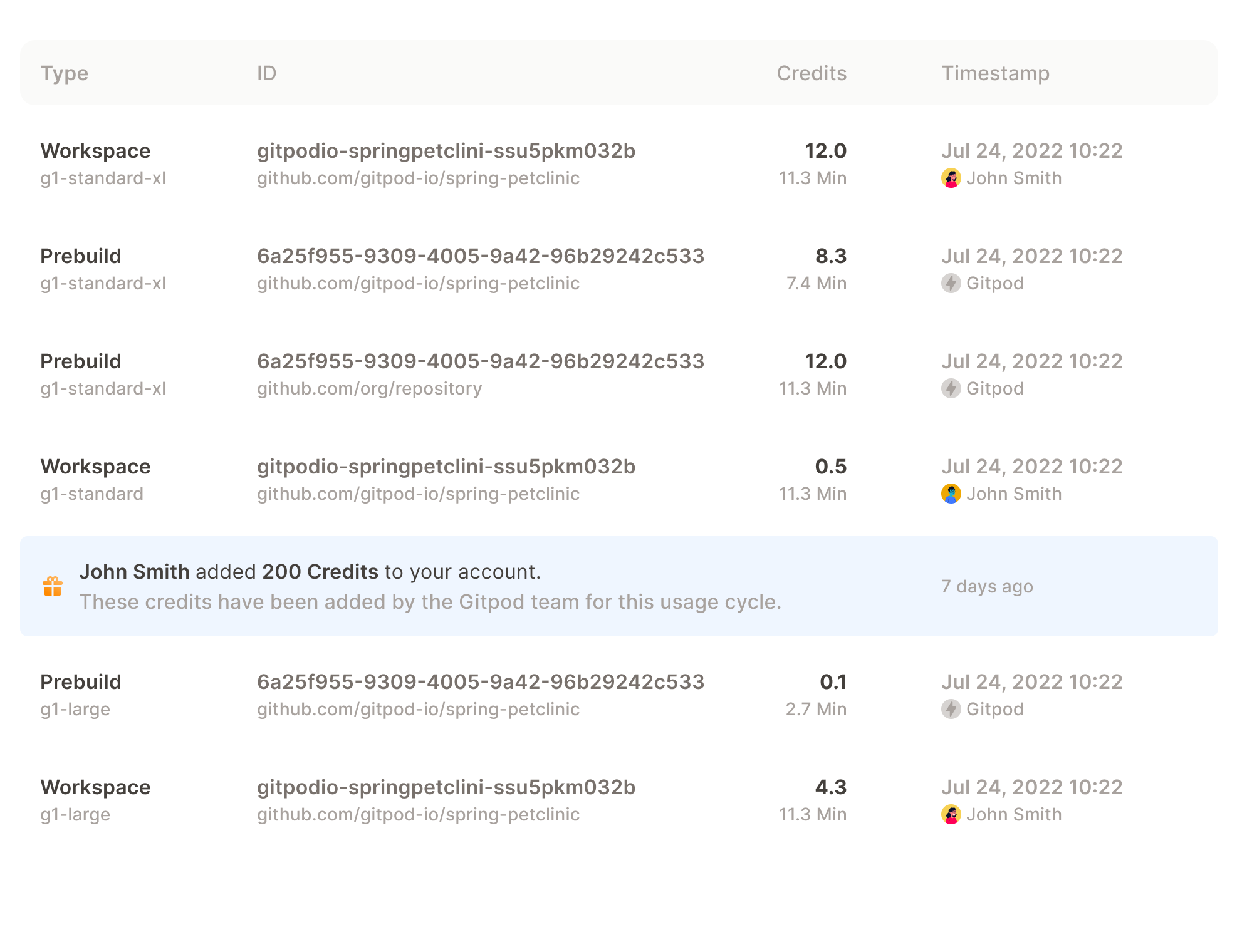The height and width of the screenshot is (952, 1247).
Task: Click John Smith avatar in first Workspace row
Action: point(951,178)
